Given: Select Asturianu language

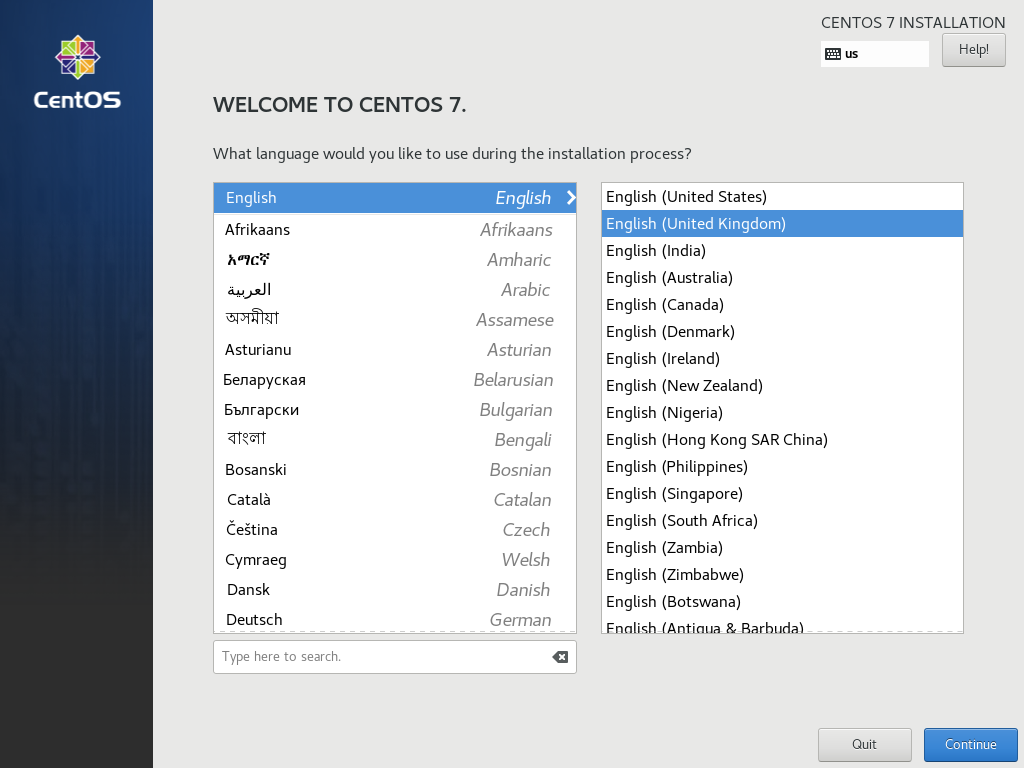Looking at the screenshot, I should [394, 350].
